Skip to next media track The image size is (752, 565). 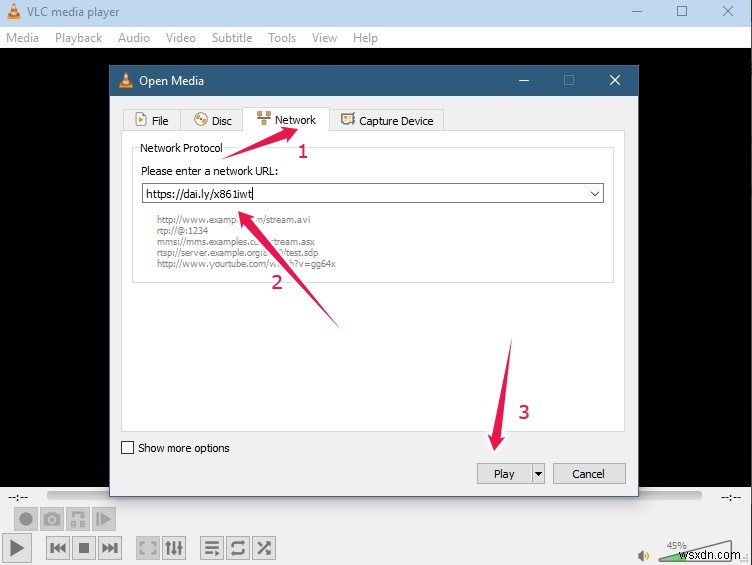[110, 548]
